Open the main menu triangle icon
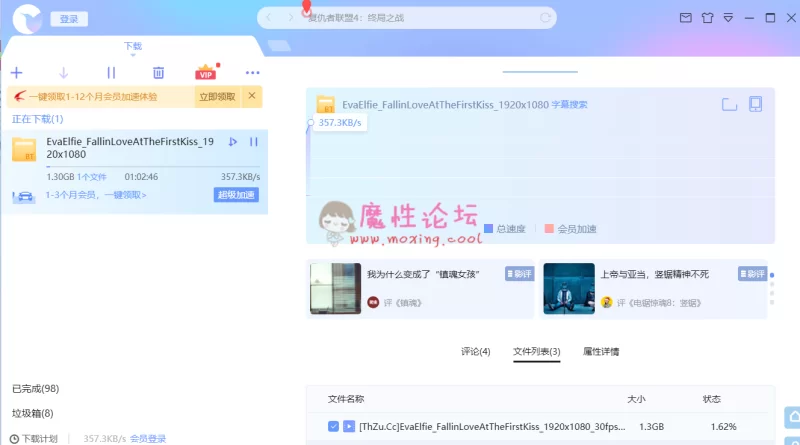Viewport: 800px width, 445px height. click(728, 18)
